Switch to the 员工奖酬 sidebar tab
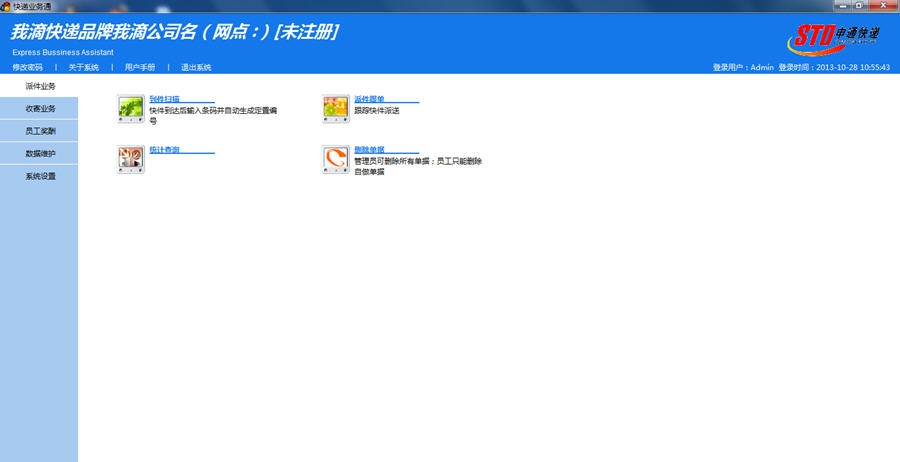The image size is (900, 462). click(39, 131)
